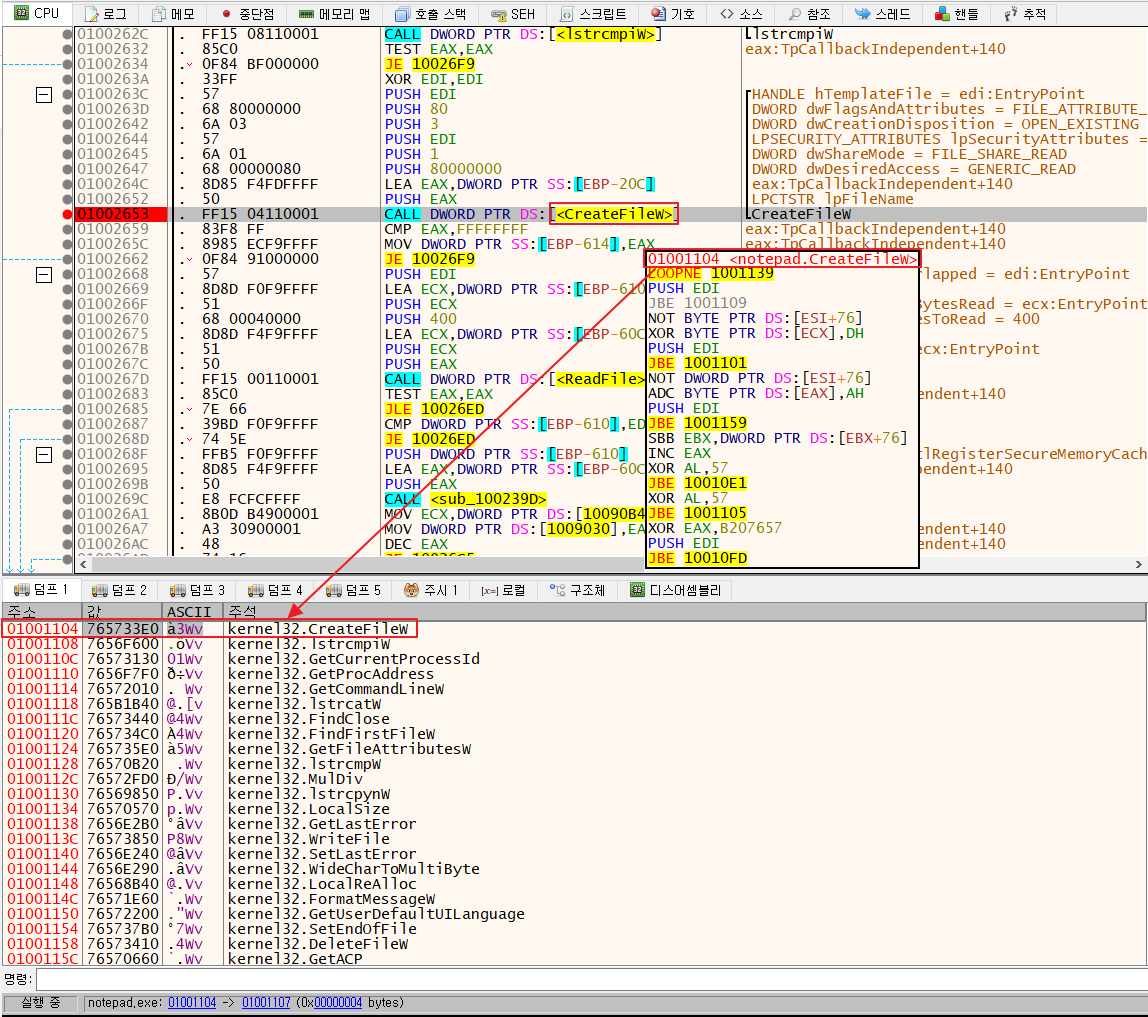
Task: Click the 값 column header in dump
Action: (x=122, y=611)
